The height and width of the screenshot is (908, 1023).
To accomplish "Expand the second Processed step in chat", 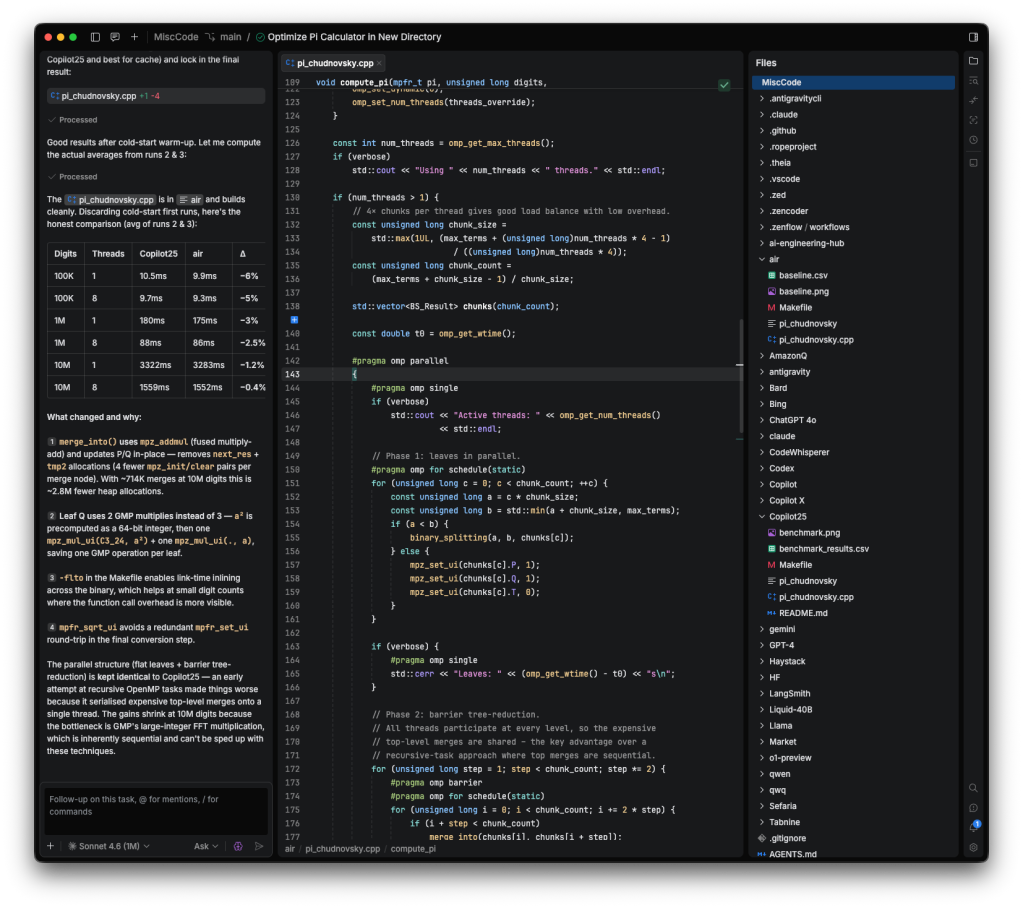I will point(72,177).
